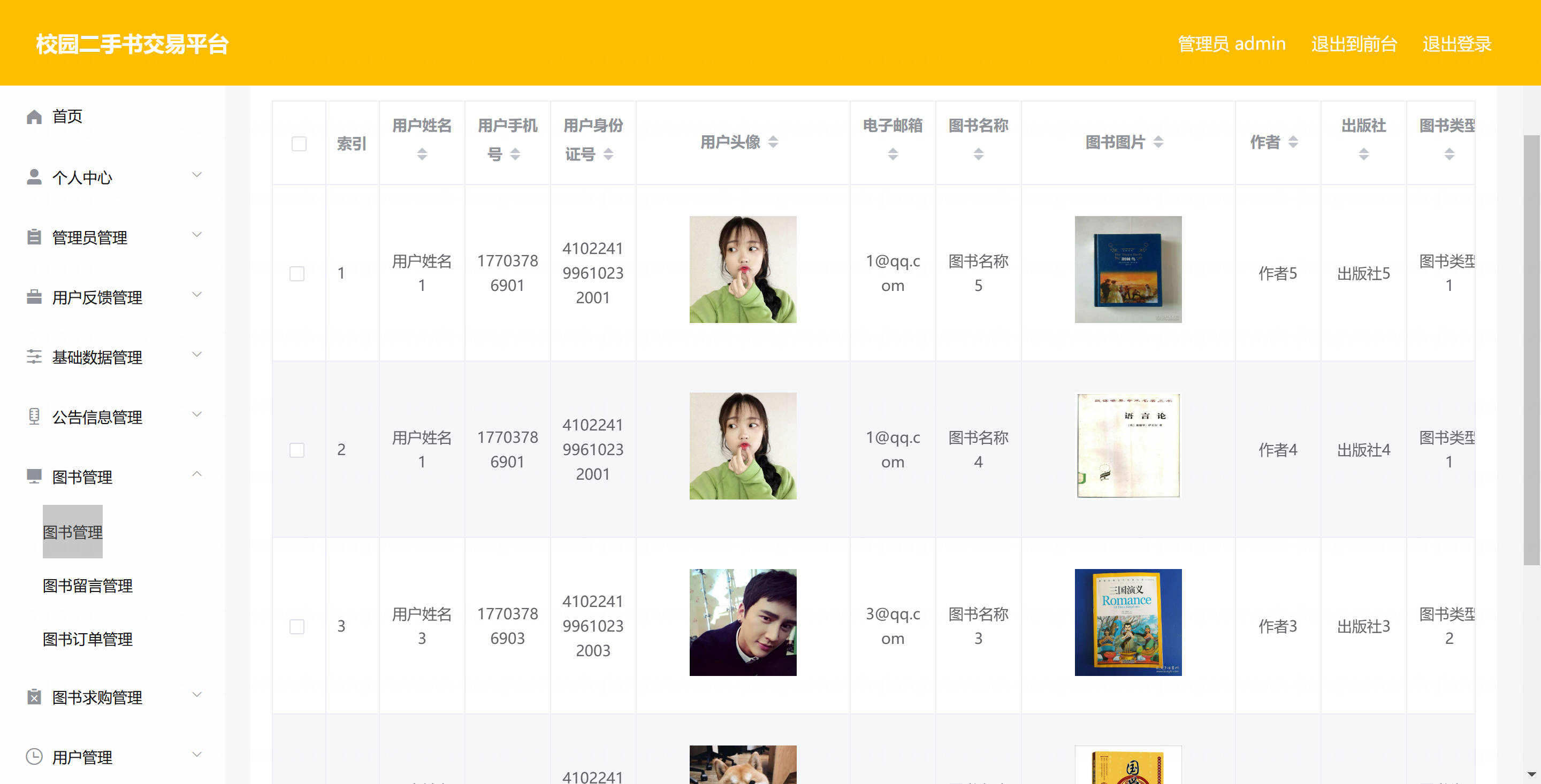The height and width of the screenshot is (784, 1541).
Task: Open row 1 user avatar photo
Action: [x=742, y=269]
